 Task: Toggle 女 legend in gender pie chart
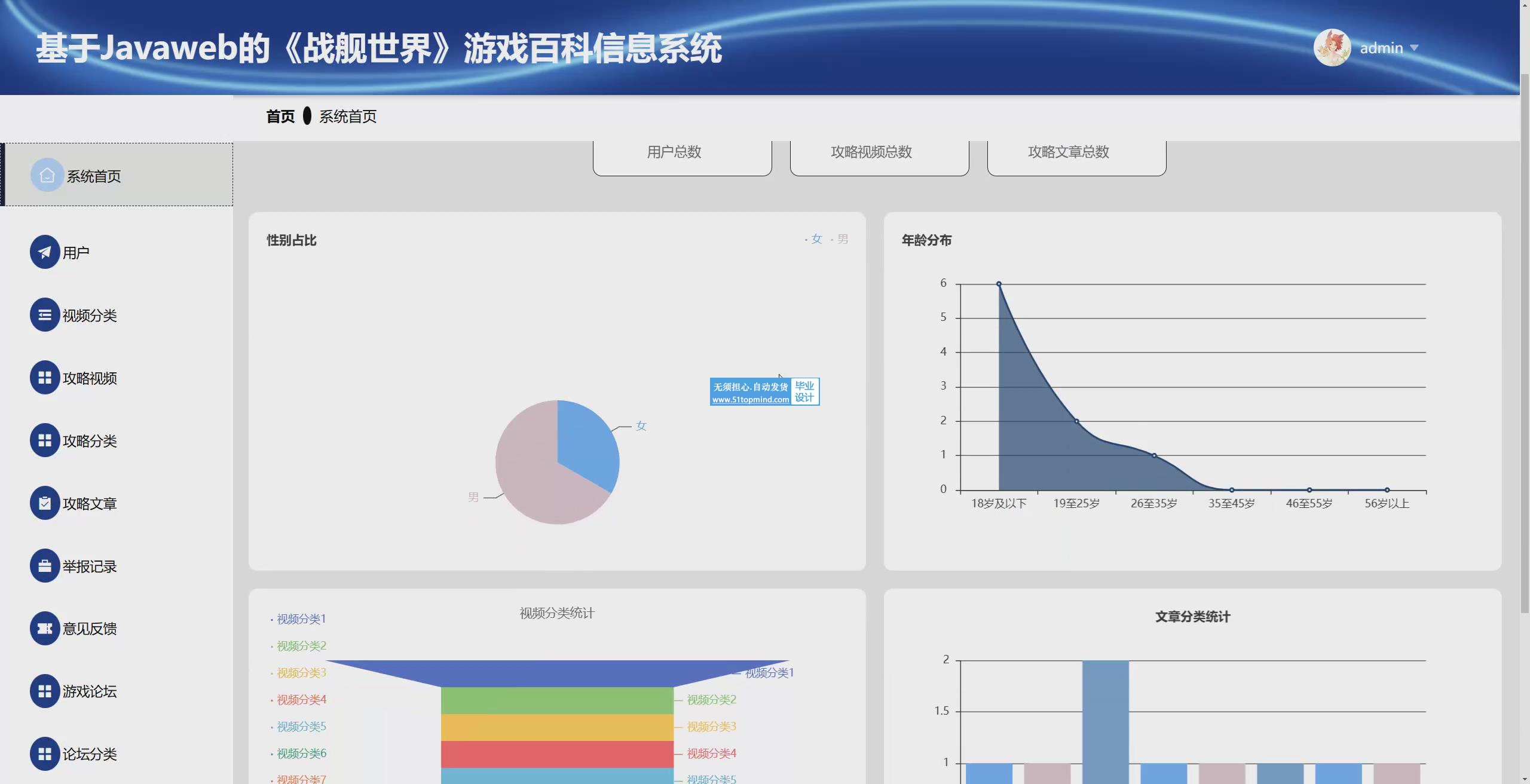pyautogui.click(x=815, y=239)
